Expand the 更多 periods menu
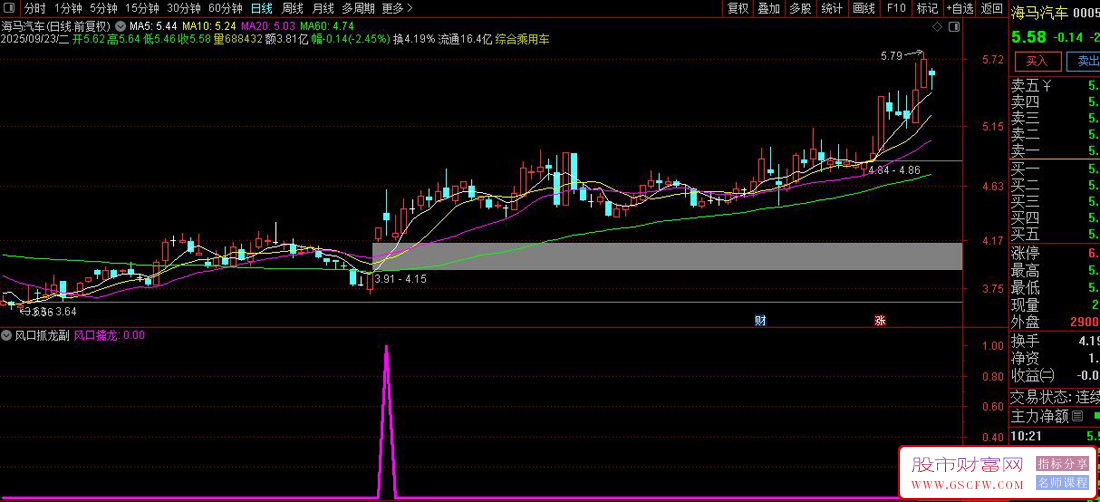Screen dimensions: 1100x502 [397, 8]
